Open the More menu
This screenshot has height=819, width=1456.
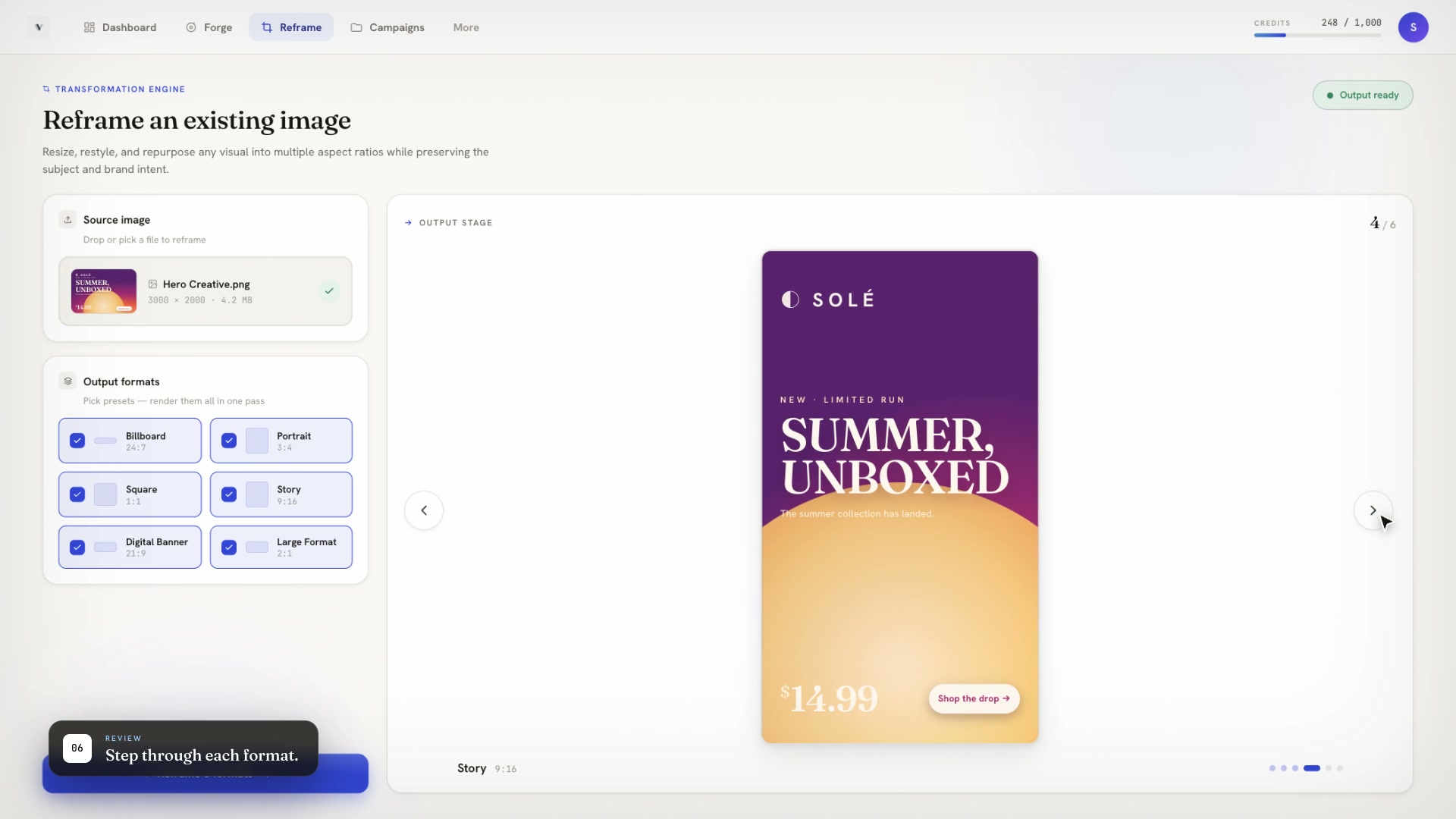click(466, 27)
